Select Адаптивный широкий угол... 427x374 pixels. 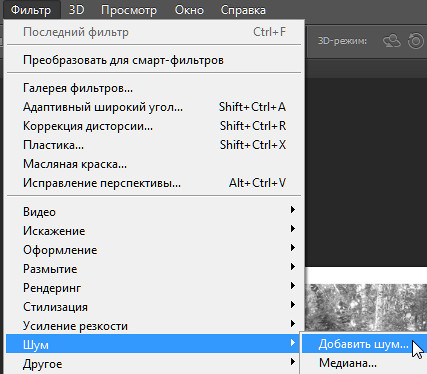[154, 107]
